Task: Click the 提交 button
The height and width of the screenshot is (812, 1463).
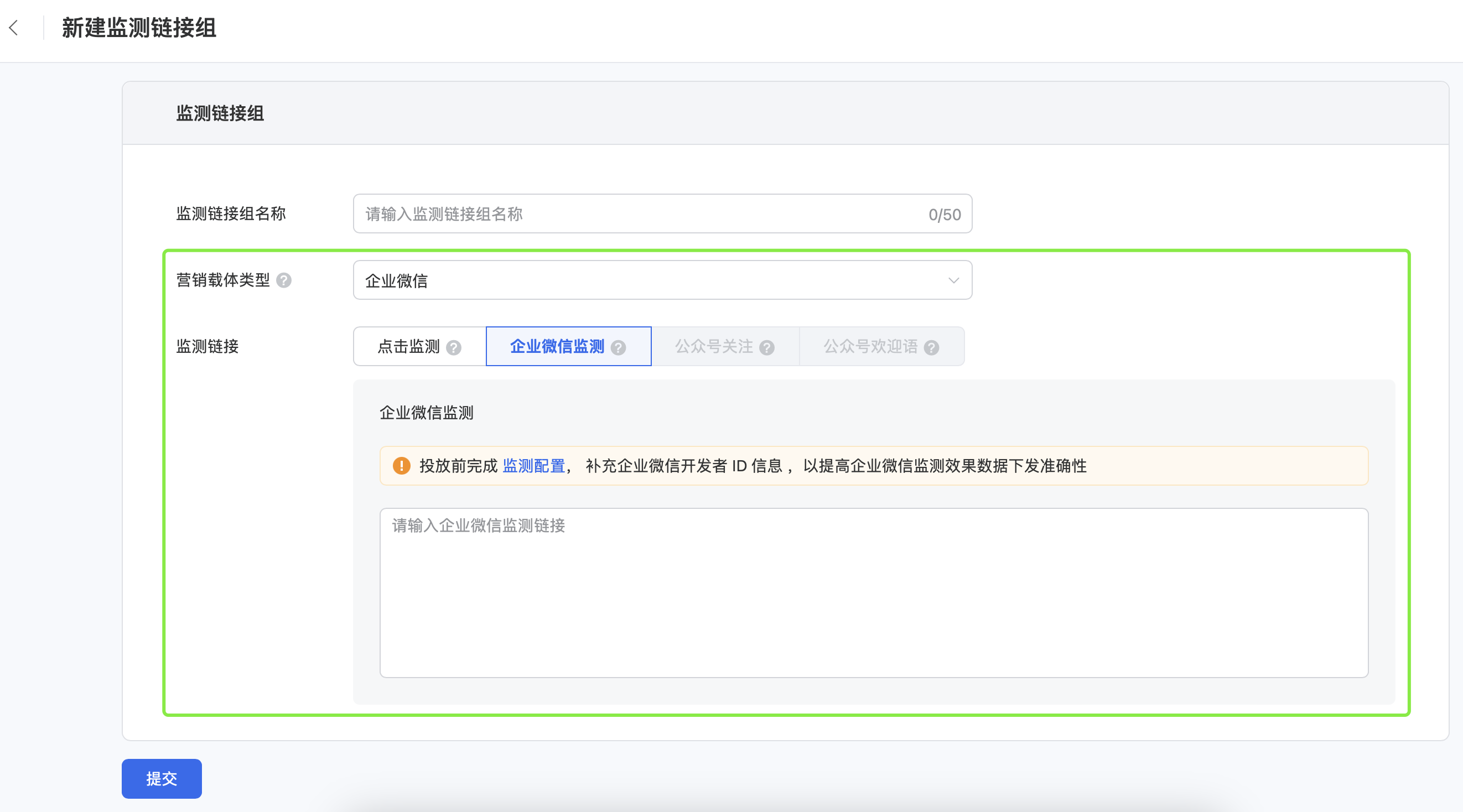Action: [161, 778]
